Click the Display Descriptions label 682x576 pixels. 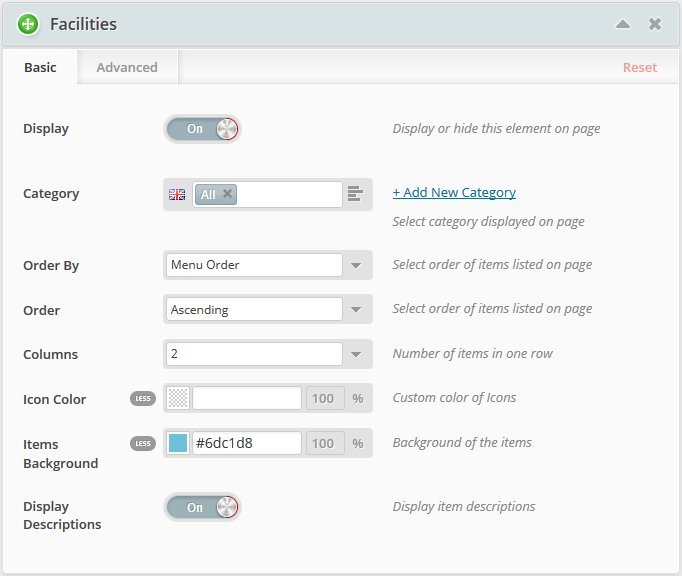(62, 516)
